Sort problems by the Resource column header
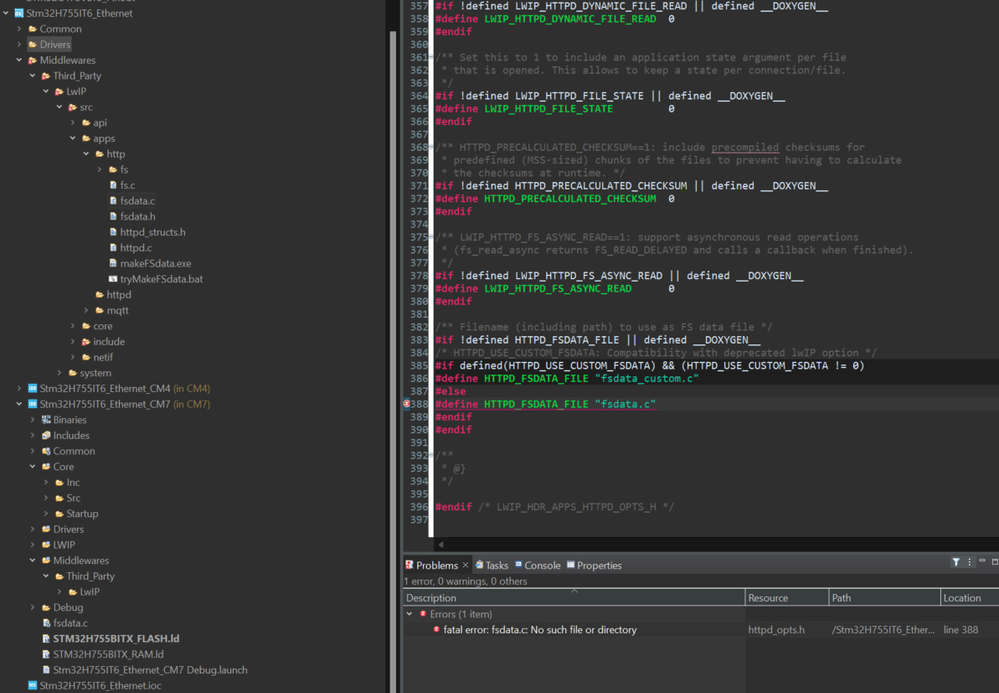 click(768, 598)
